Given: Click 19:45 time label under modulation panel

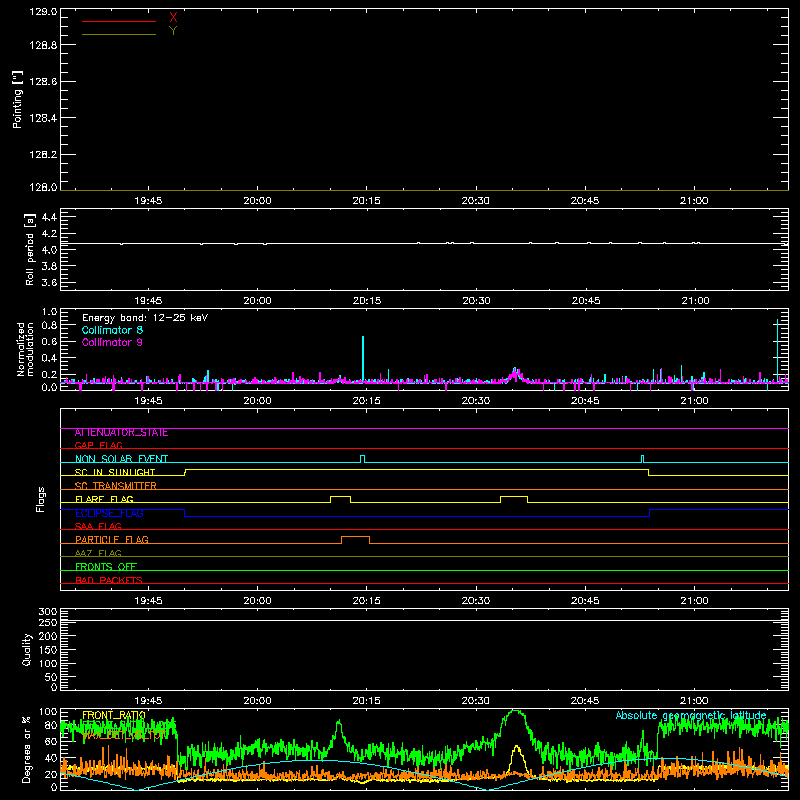Looking at the screenshot, I should (x=148, y=401).
